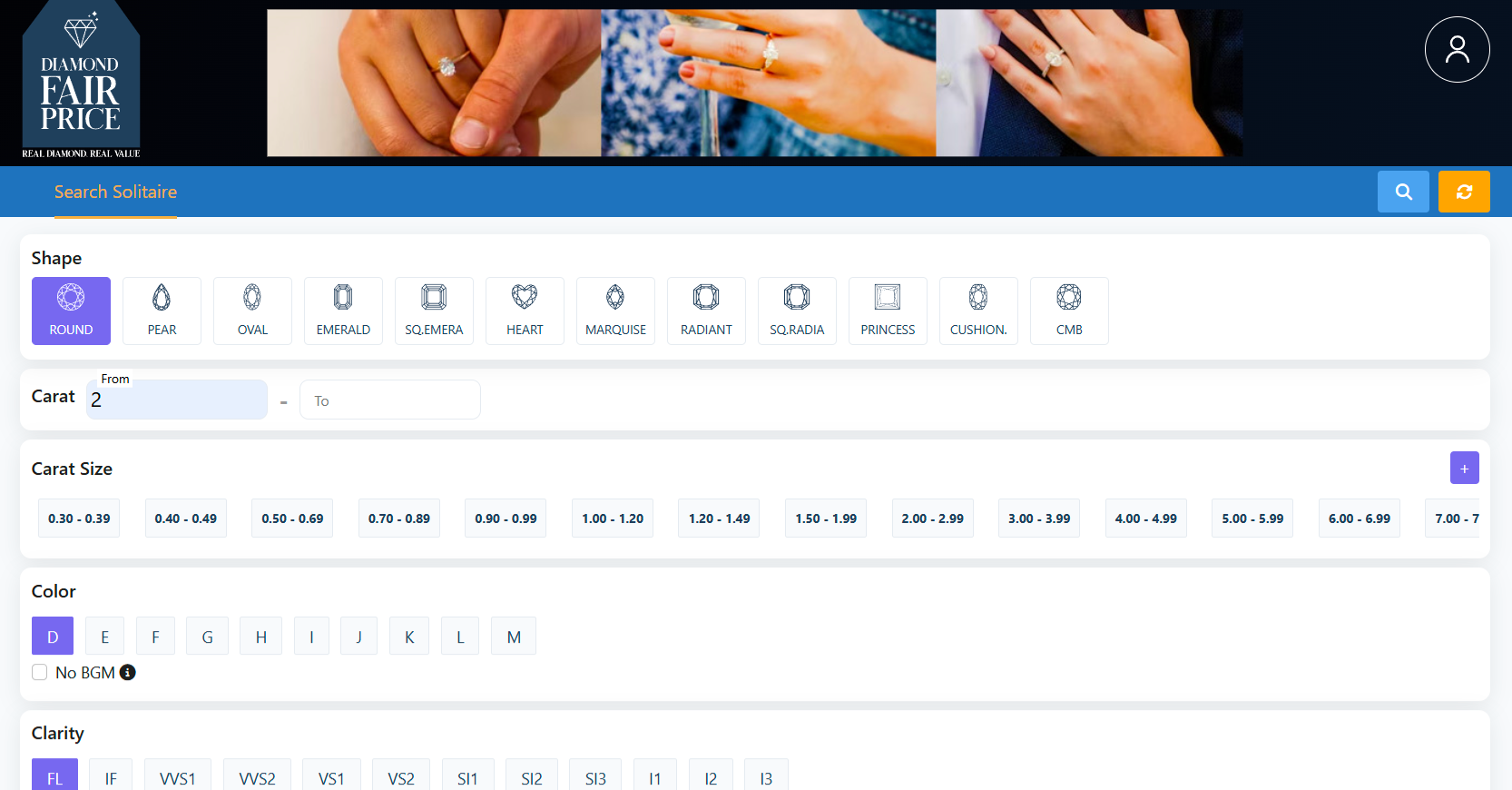Select the 1.00 - 1.20 carat size
1512x790 pixels.
tap(613, 518)
